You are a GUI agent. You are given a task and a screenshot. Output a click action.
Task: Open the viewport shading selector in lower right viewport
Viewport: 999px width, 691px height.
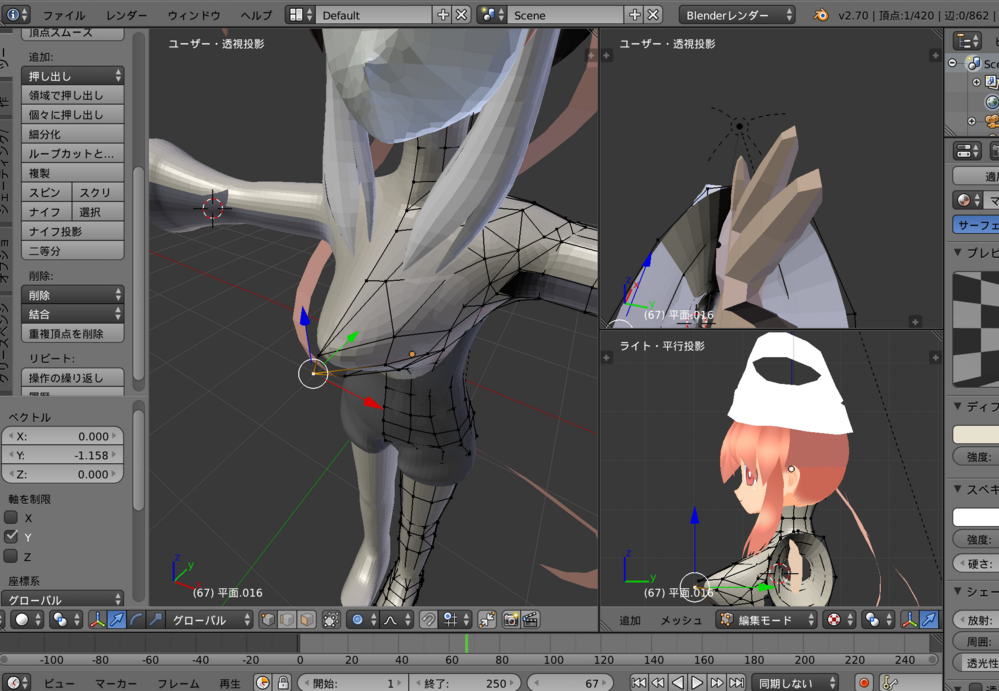[838, 620]
